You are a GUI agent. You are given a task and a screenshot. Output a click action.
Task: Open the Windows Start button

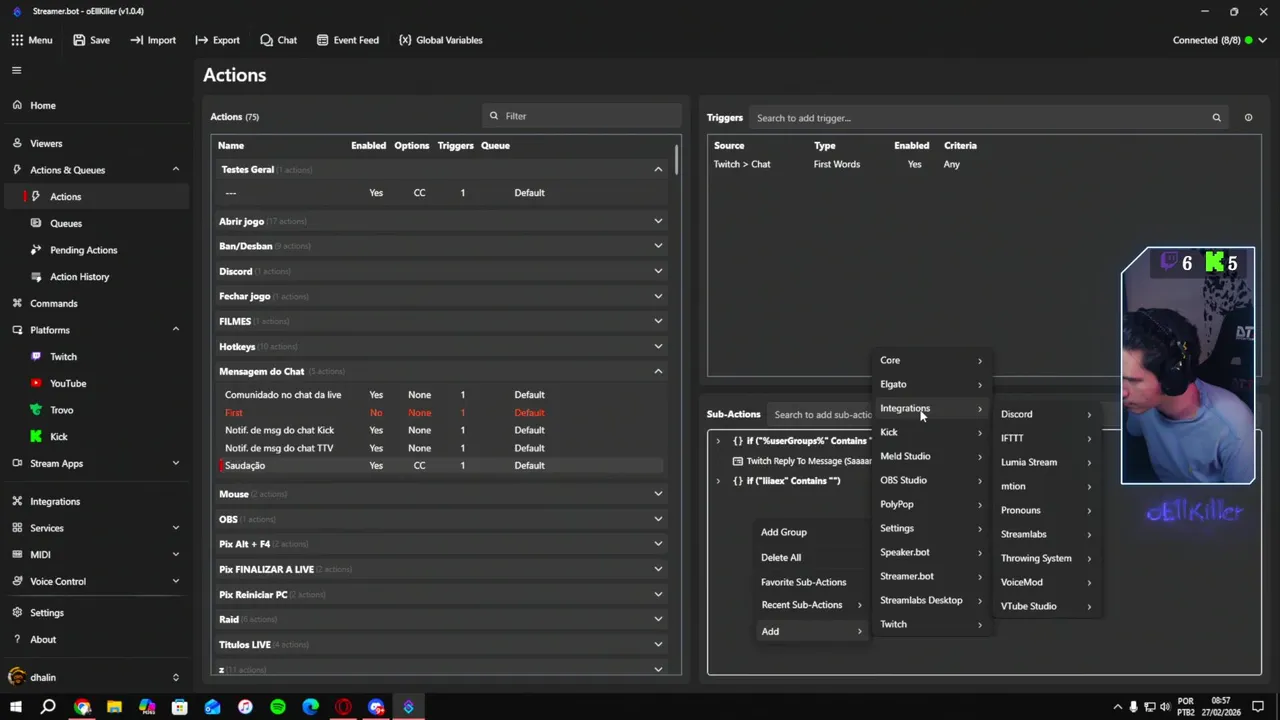[x=16, y=707]
